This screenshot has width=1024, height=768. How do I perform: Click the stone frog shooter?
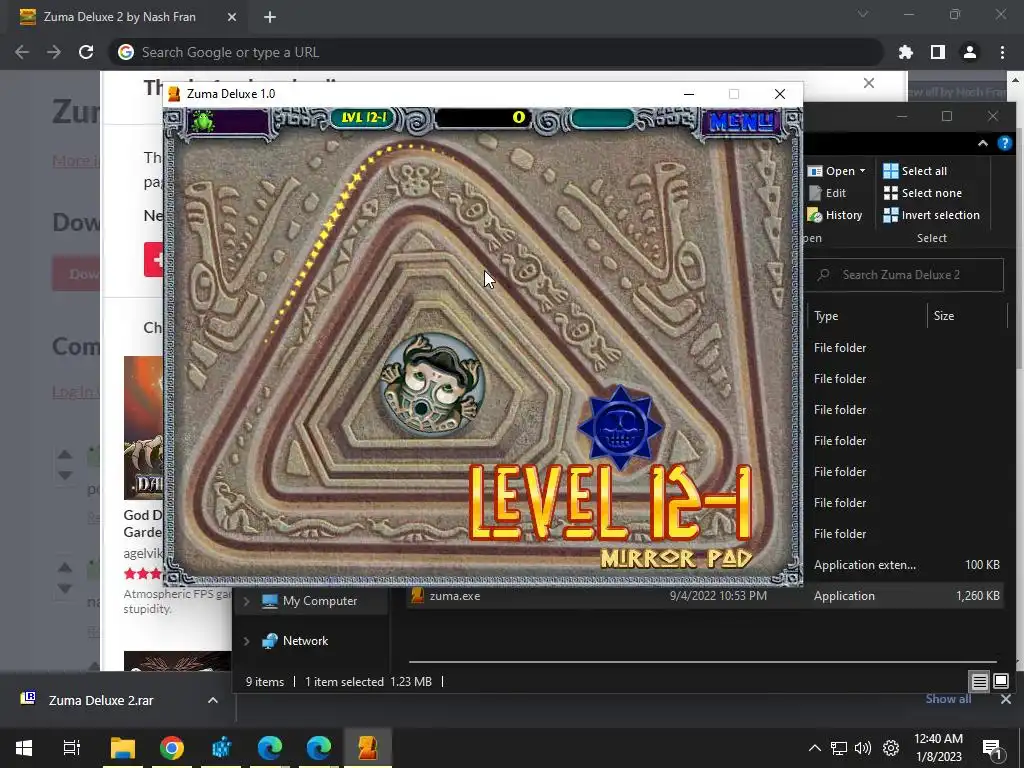pos(432,385)
